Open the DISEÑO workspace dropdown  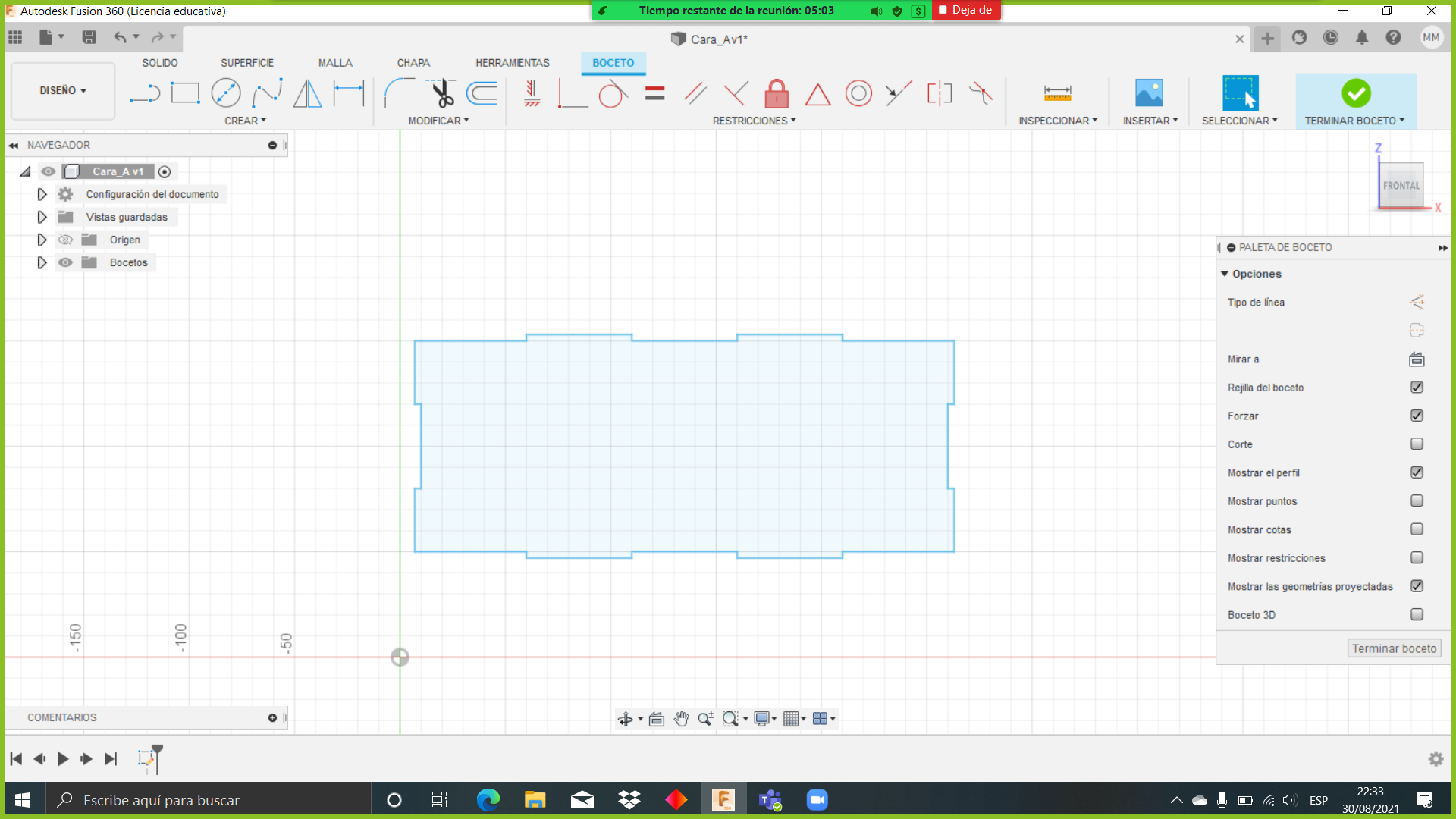63,90
